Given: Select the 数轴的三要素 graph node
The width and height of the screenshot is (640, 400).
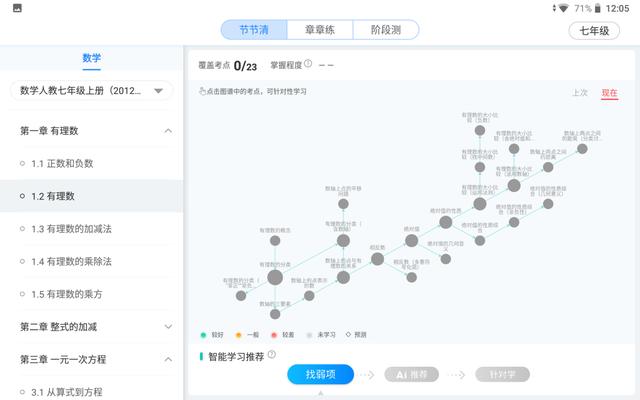Looking at the screenshot, I should coord(275,314).
